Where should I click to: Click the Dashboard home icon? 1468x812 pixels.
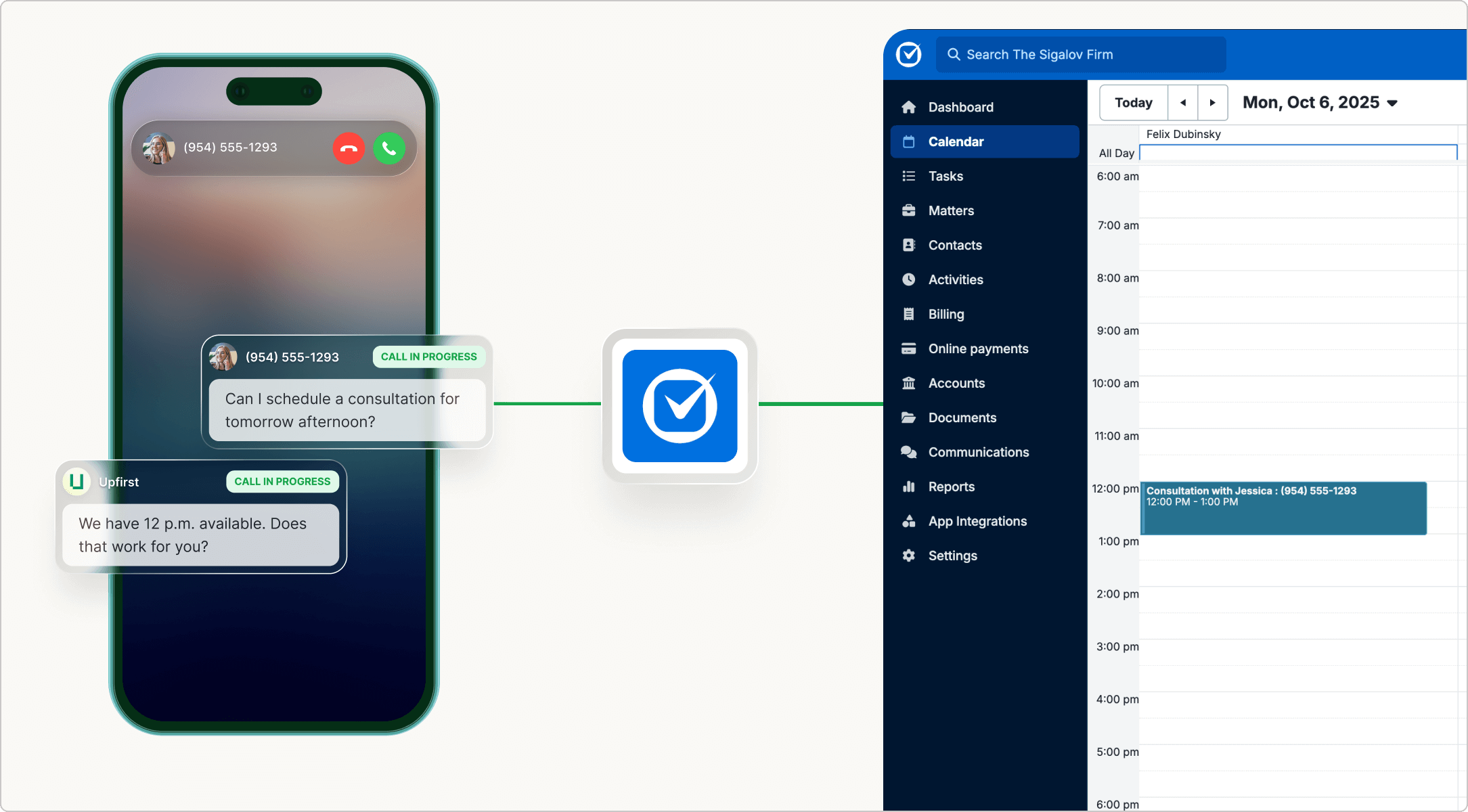click(x=909, y=107)
